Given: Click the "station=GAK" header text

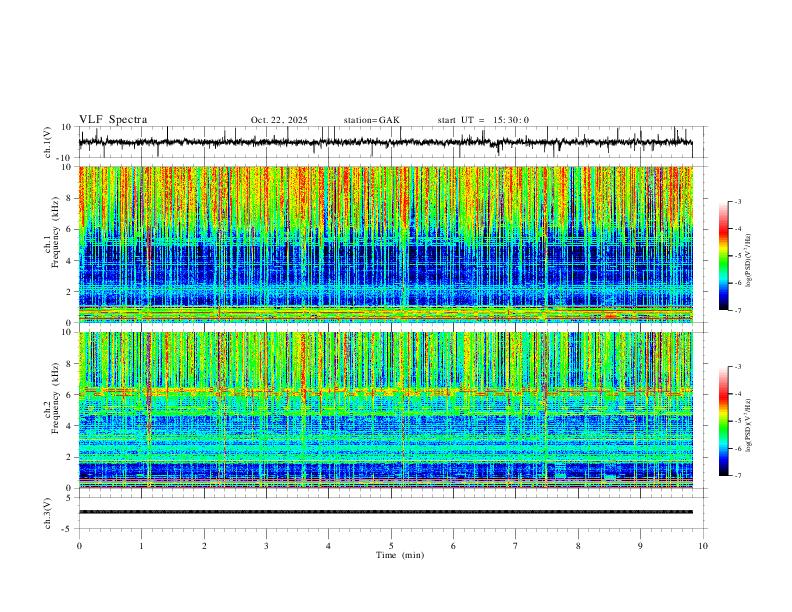Looking at the screenshot, I should click(x=371, y=120).
